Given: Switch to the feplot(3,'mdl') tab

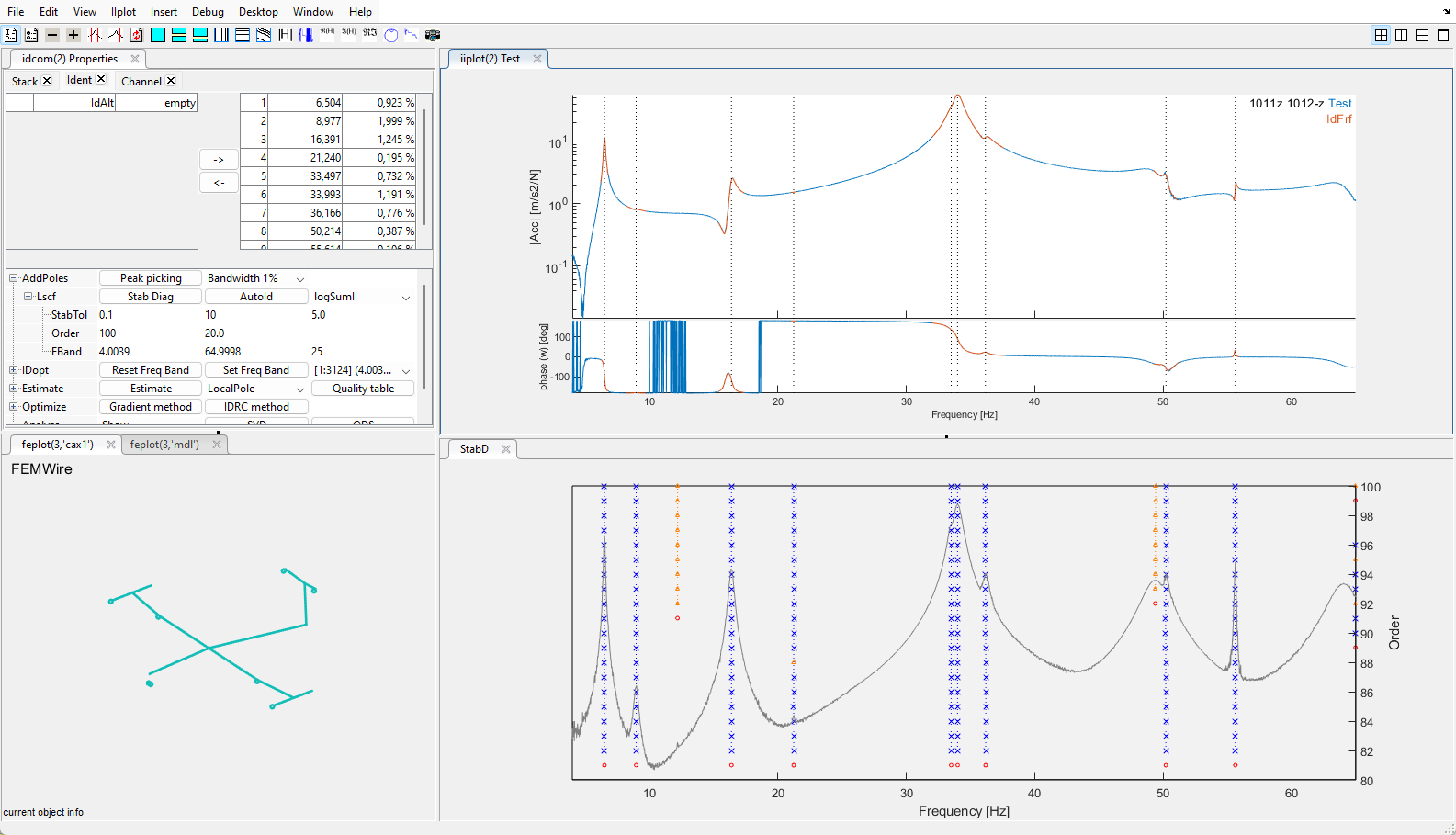Looking at the screenshot, I should pos(164,445).
